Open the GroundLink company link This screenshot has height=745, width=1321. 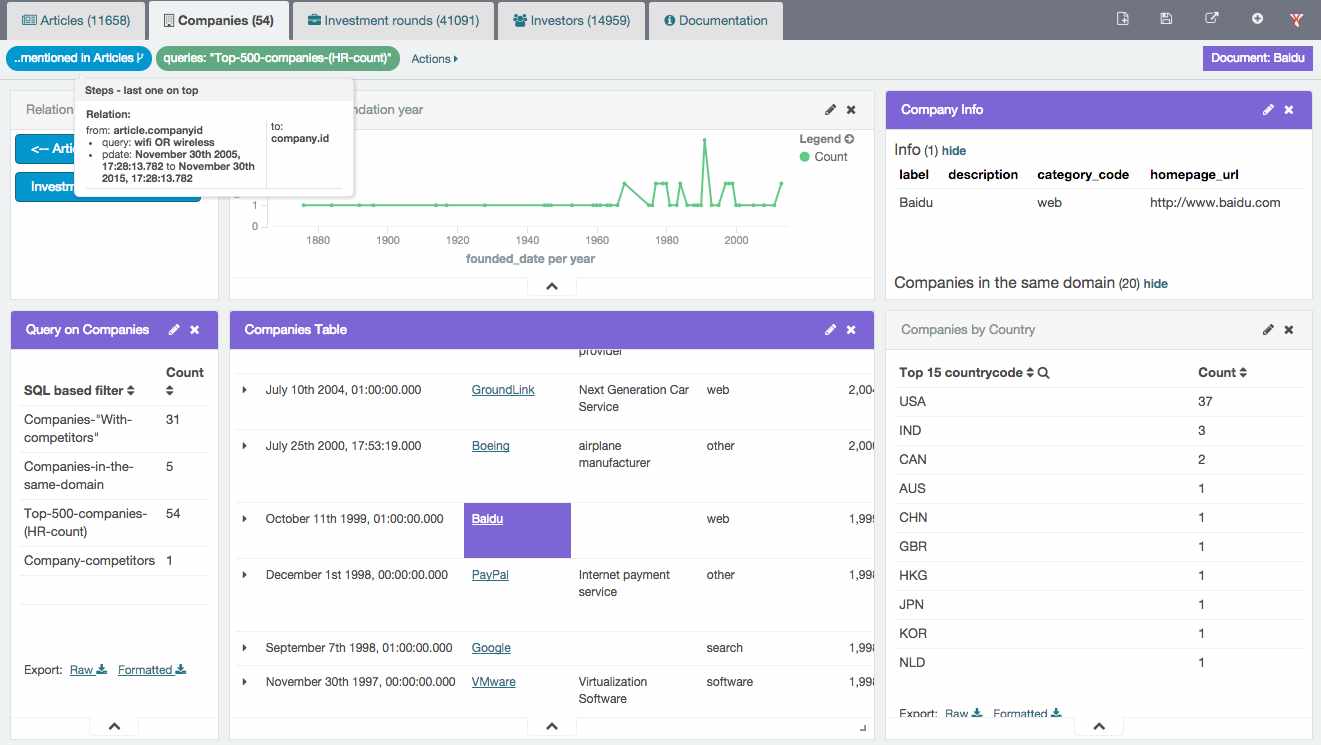coord(503,390)
